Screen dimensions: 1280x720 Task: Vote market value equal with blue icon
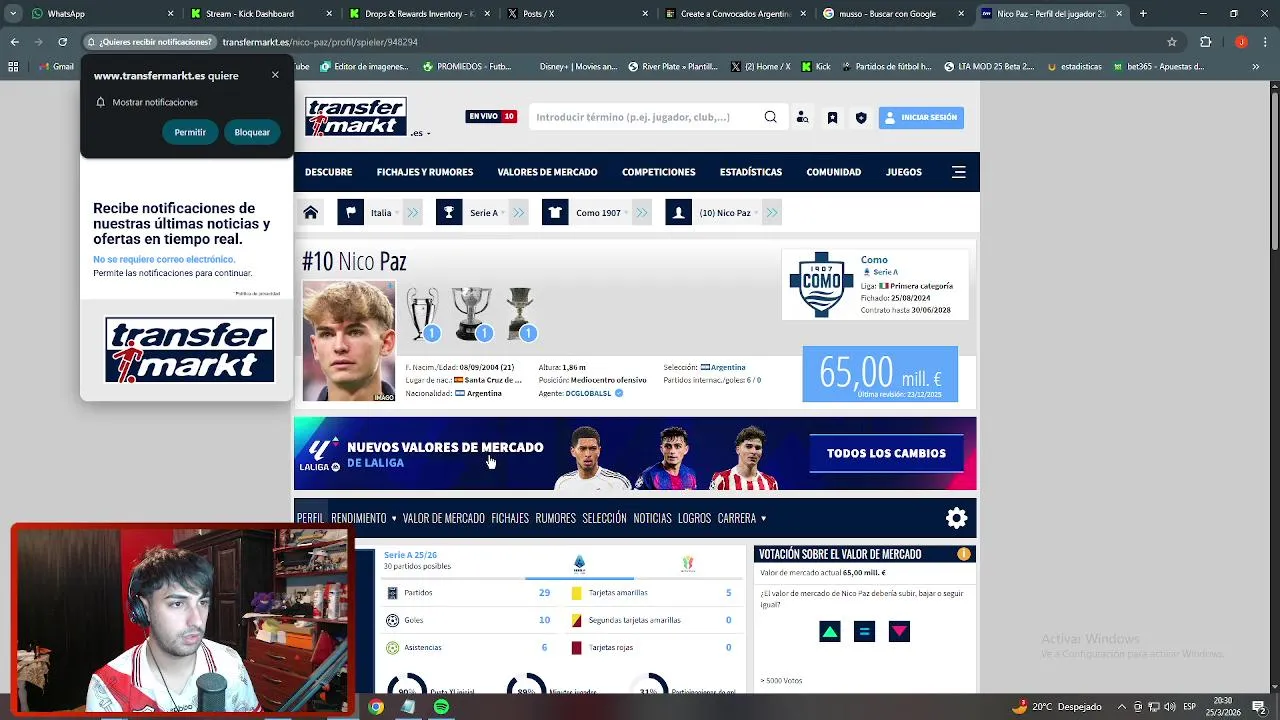click(865, 632)
